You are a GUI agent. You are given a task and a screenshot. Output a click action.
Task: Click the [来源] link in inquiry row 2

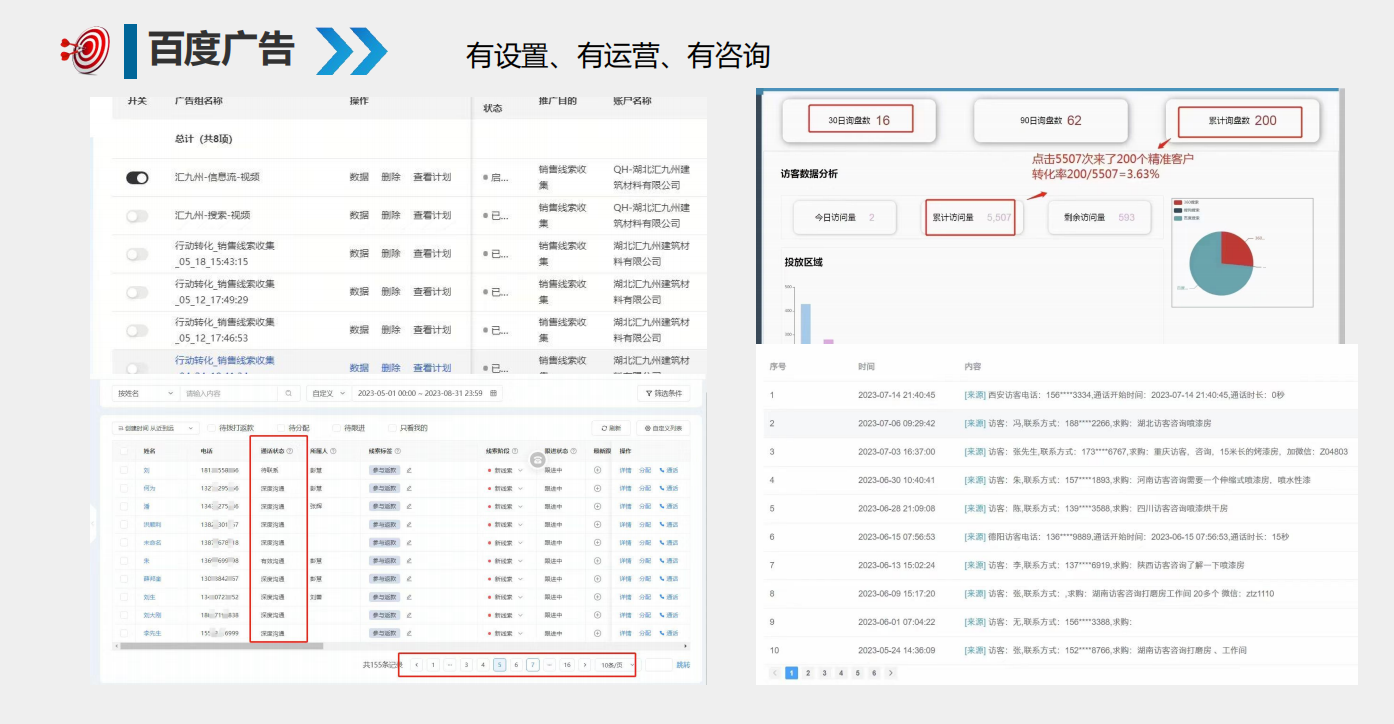click(975, 423)
